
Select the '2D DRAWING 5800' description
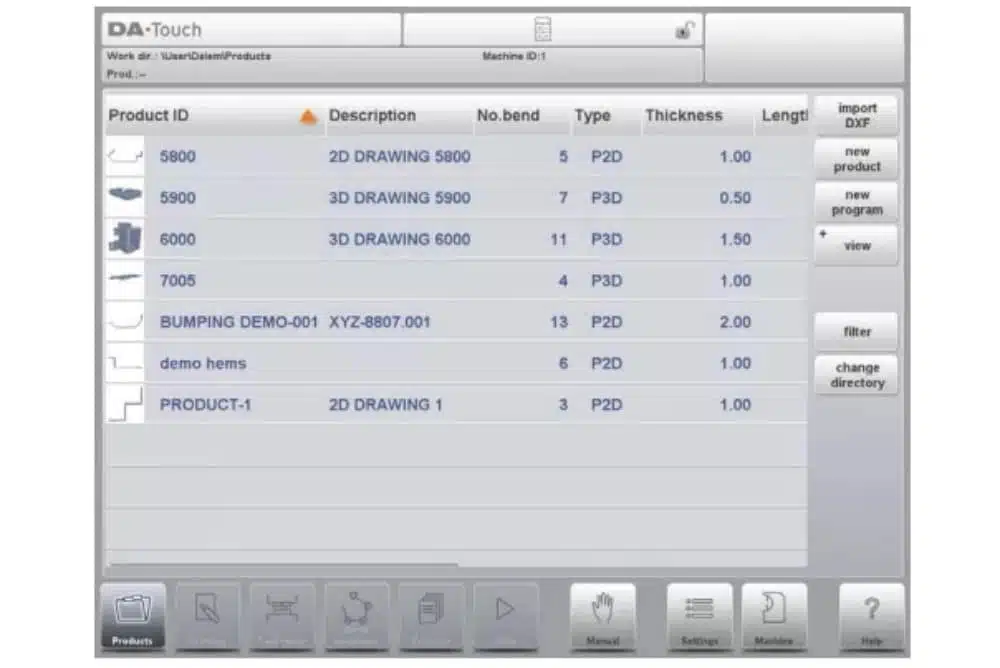click(399, 156)
